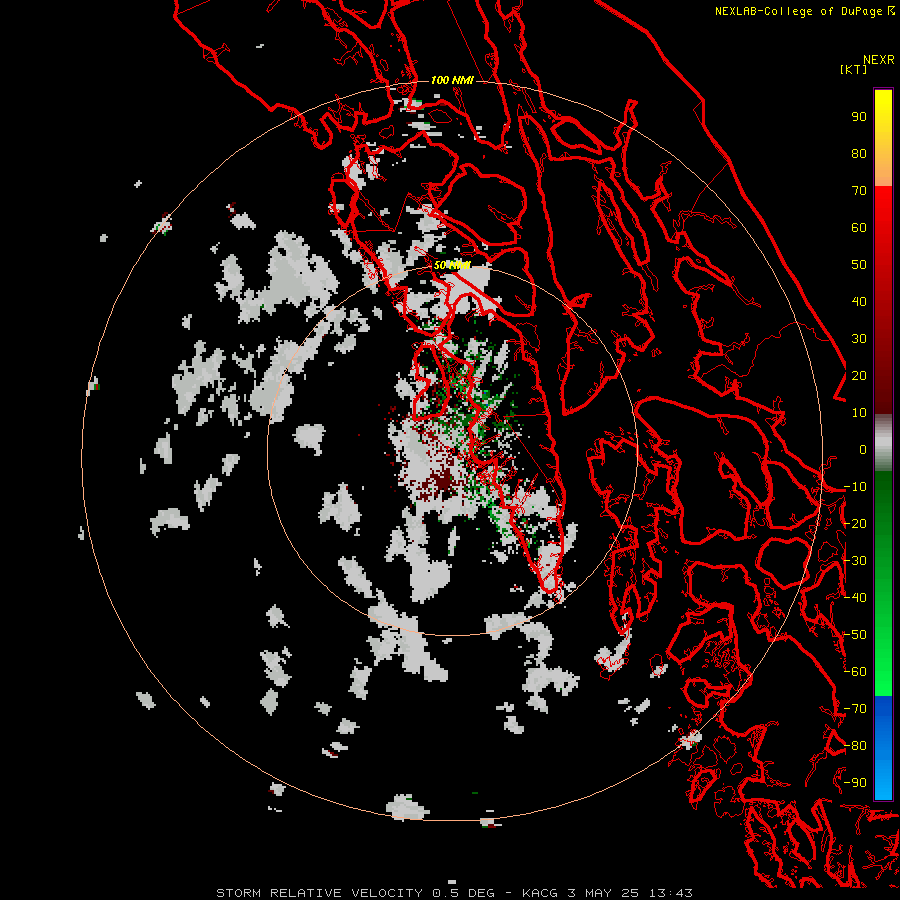The width and height of the screenshot is (900, 900).
Task: Click the 80 value on the velocity scale
Action: 859,154
